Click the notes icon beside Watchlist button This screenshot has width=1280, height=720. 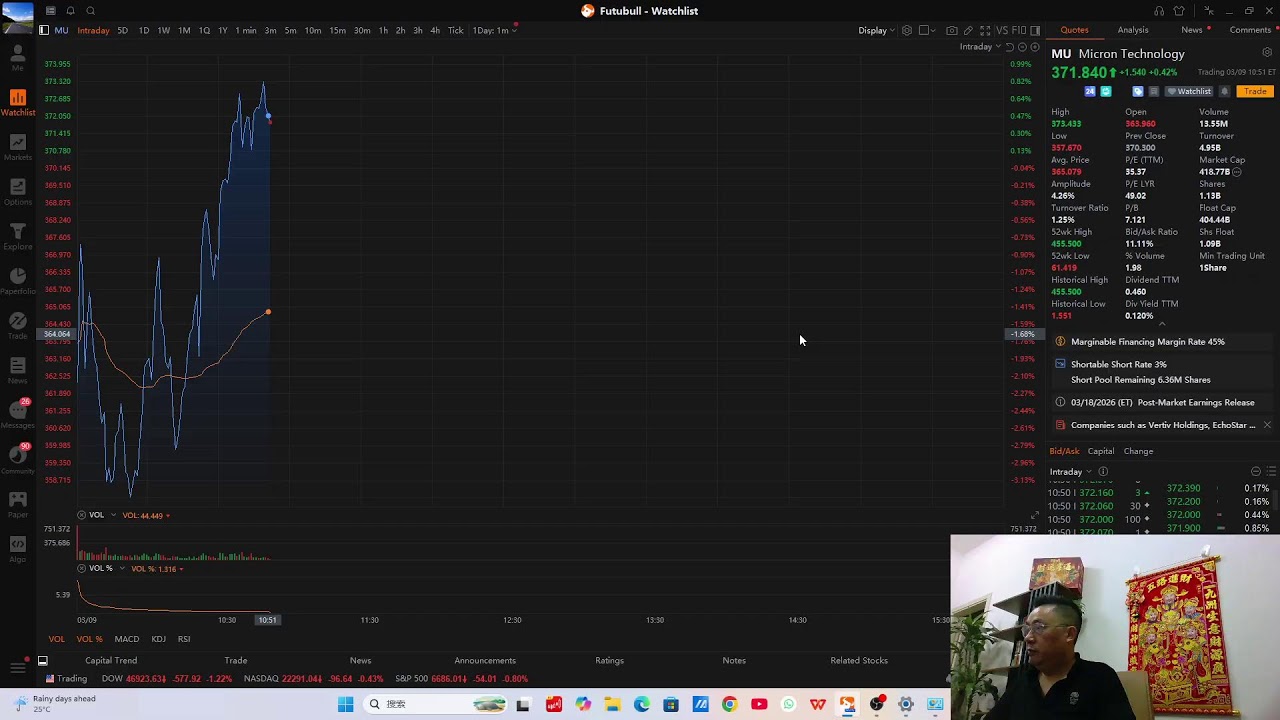(1153, 91)
